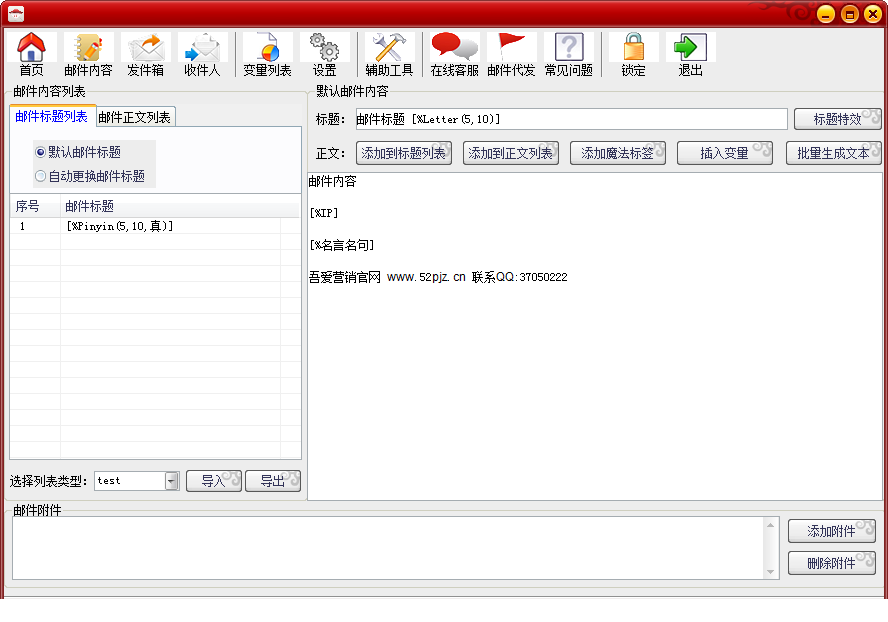Click the attachment list scroll down arrow
The height and width of the screenshot is (622, 888).
(x=770, y=572)
